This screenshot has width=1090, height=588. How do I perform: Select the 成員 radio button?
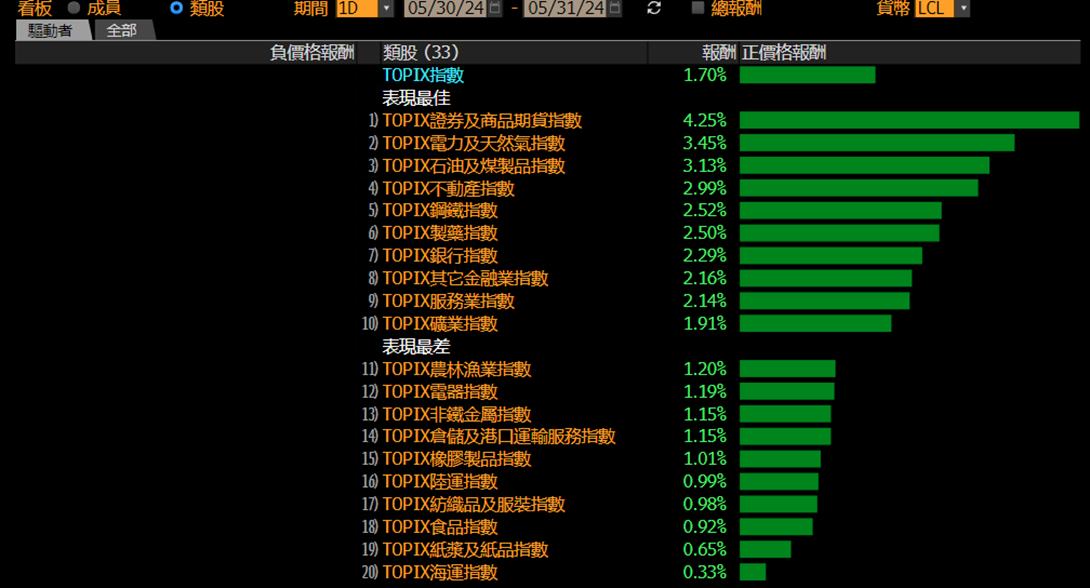[74, 8]
